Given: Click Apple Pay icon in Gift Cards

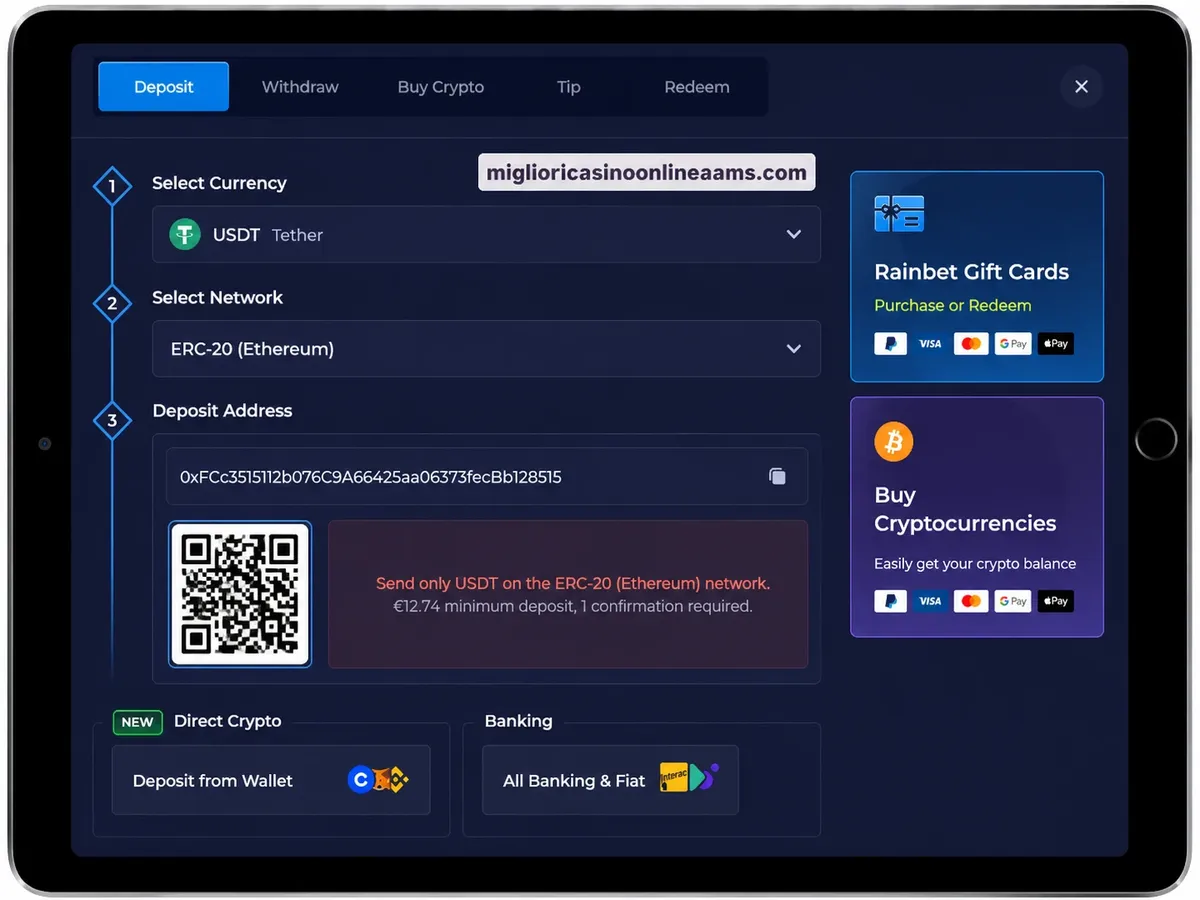Looking at the screenshot, I should click(1055, 344).
